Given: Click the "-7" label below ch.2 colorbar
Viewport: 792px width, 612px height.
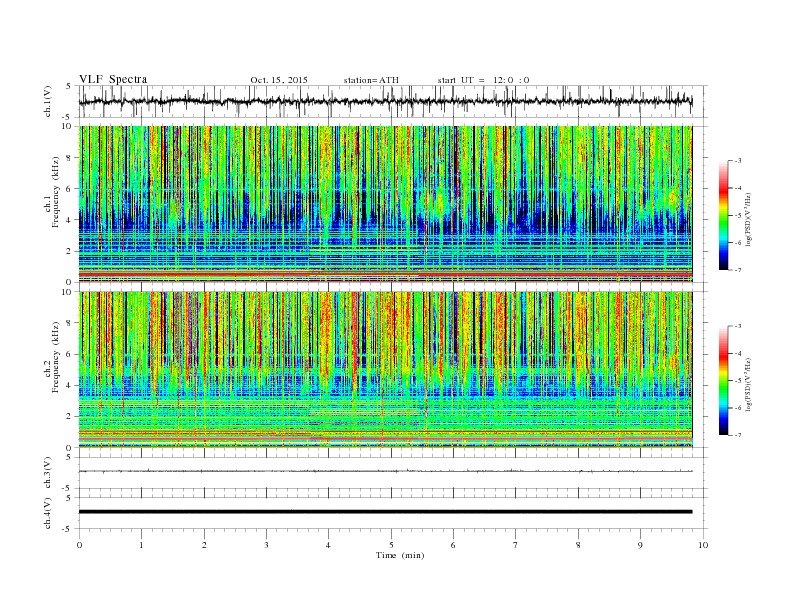Looking at the screenshot, I should tap(738, 435).
